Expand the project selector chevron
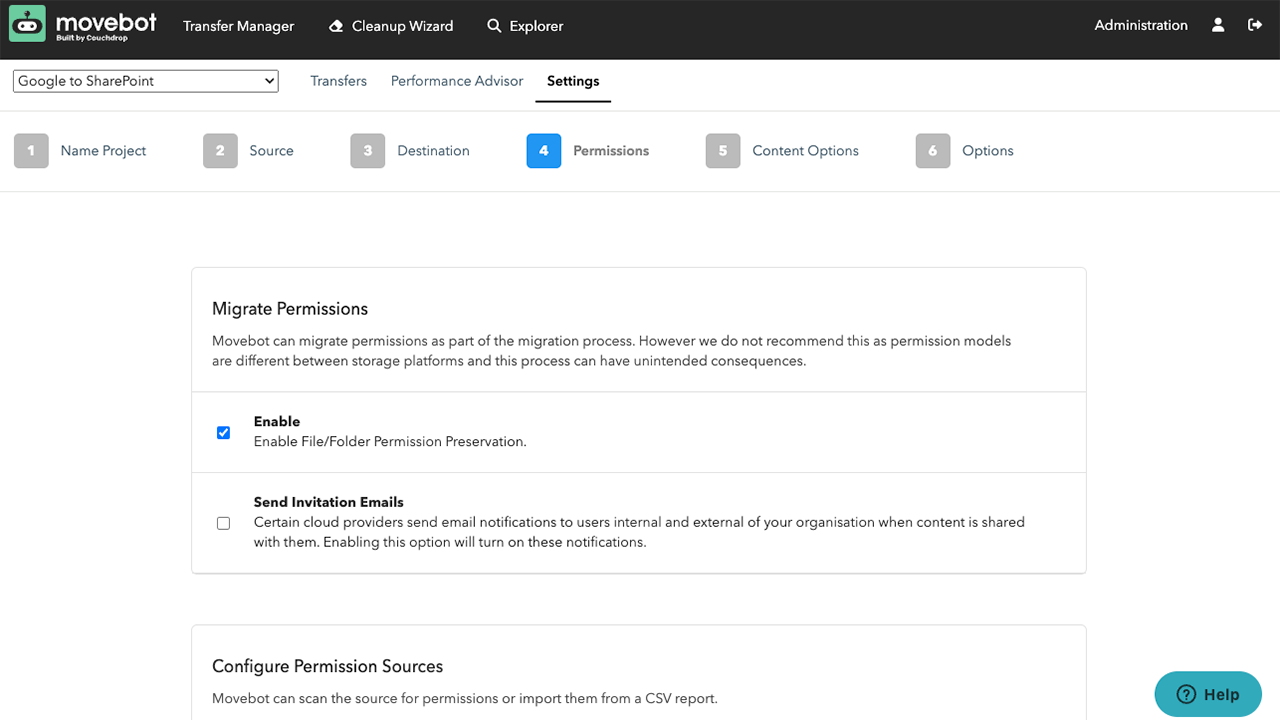Viewport: 1280px width, 720px height. 268,81
